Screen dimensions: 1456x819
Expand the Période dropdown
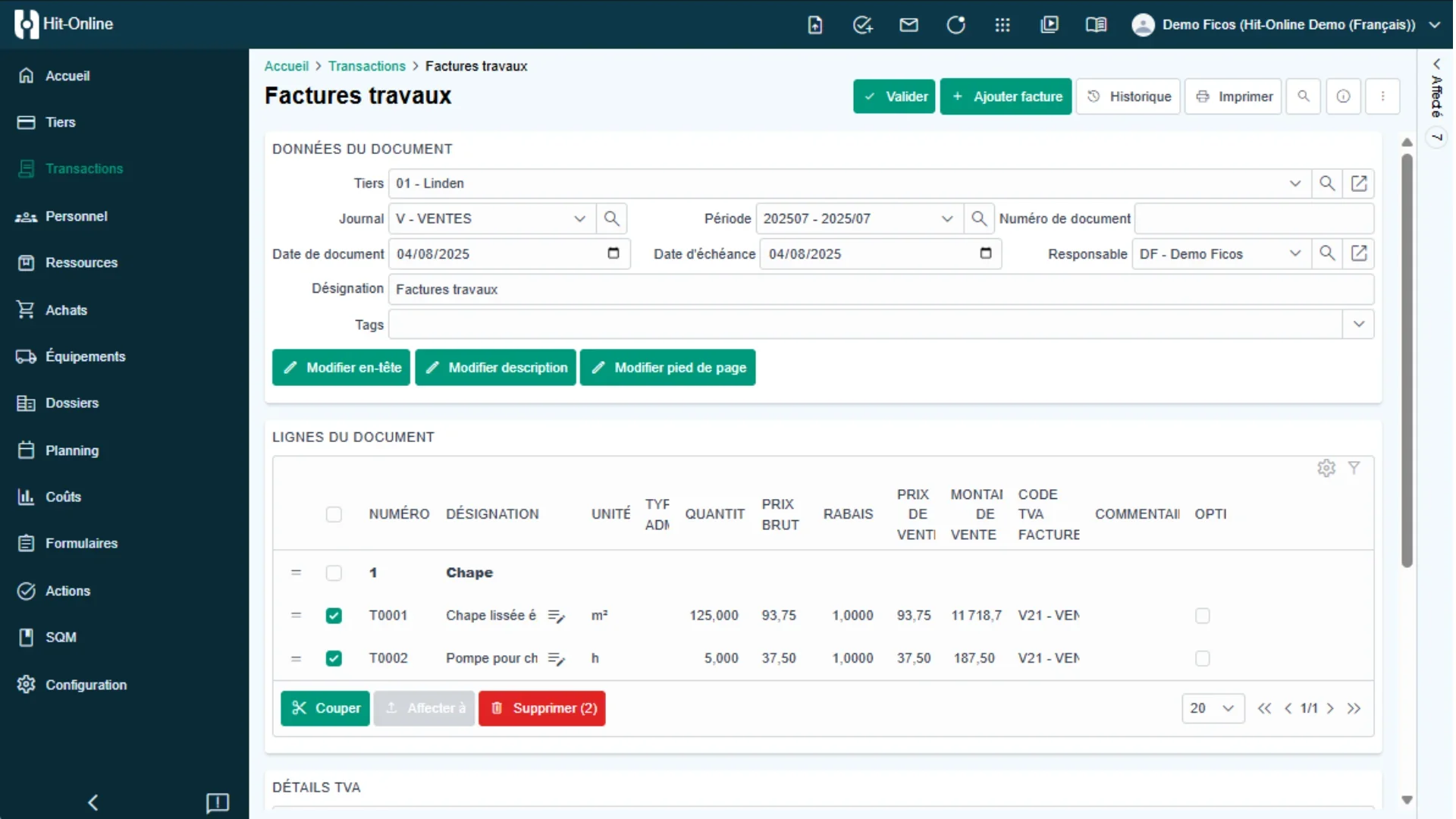point(947,219)
